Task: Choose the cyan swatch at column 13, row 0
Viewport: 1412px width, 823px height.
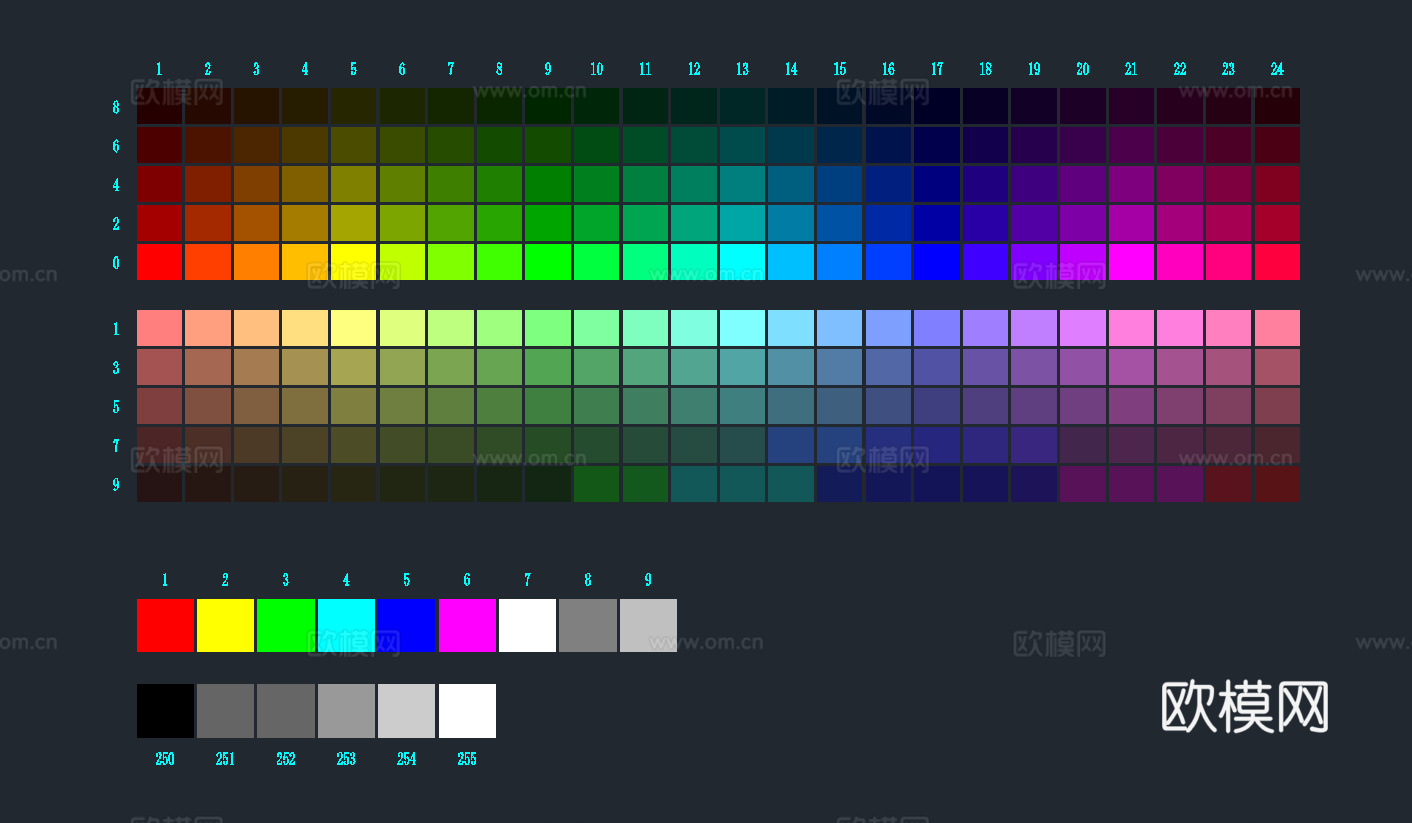Action: click(x=742, y=262)
